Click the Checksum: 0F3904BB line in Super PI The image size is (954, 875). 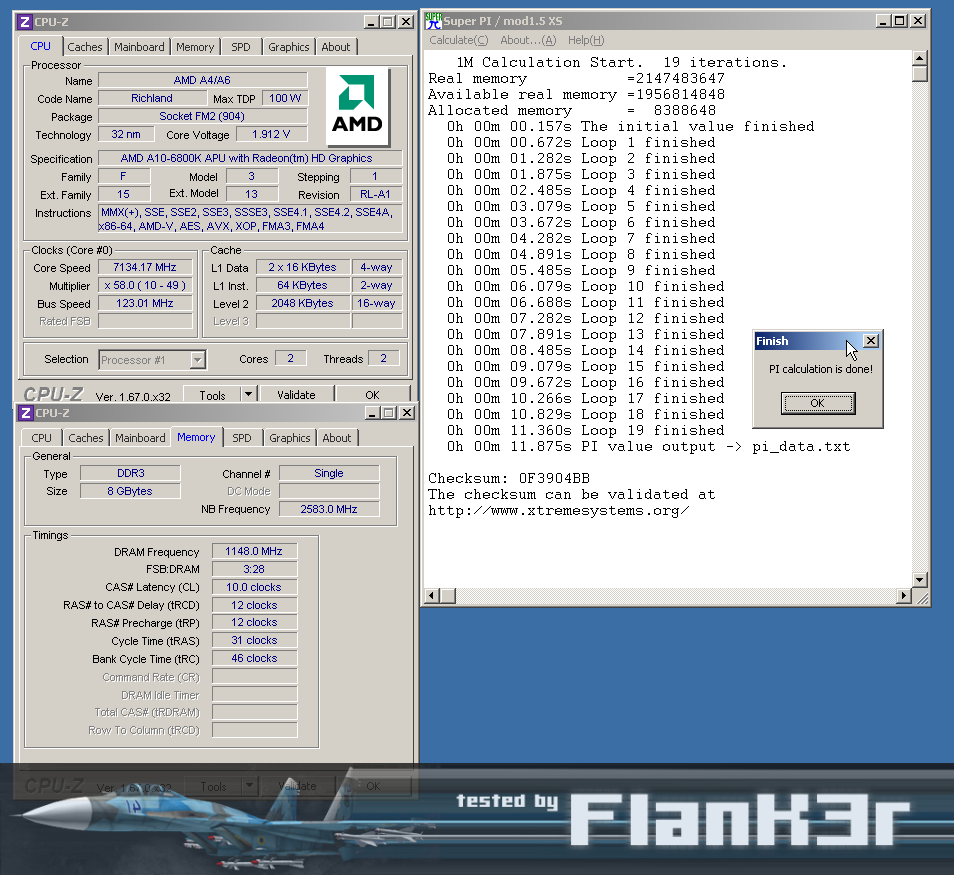tap(509, 478)
